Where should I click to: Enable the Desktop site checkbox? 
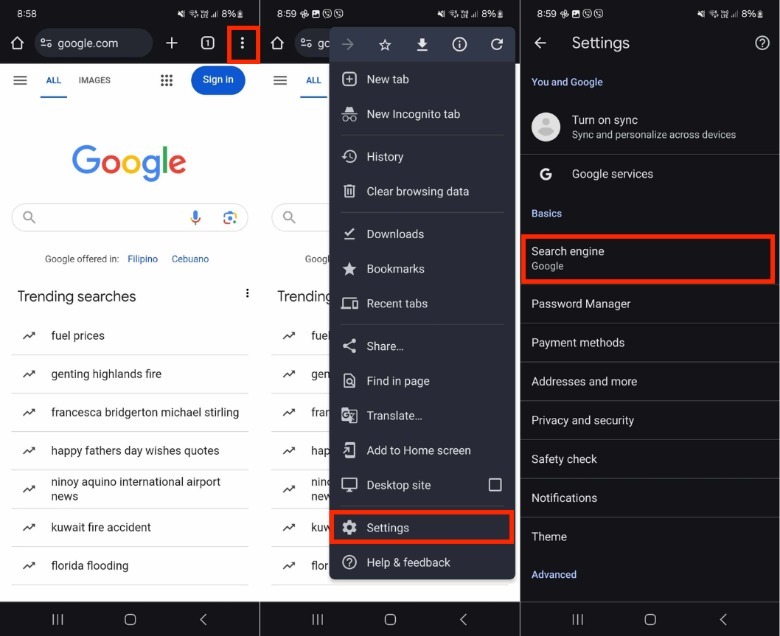coord(494,485)
